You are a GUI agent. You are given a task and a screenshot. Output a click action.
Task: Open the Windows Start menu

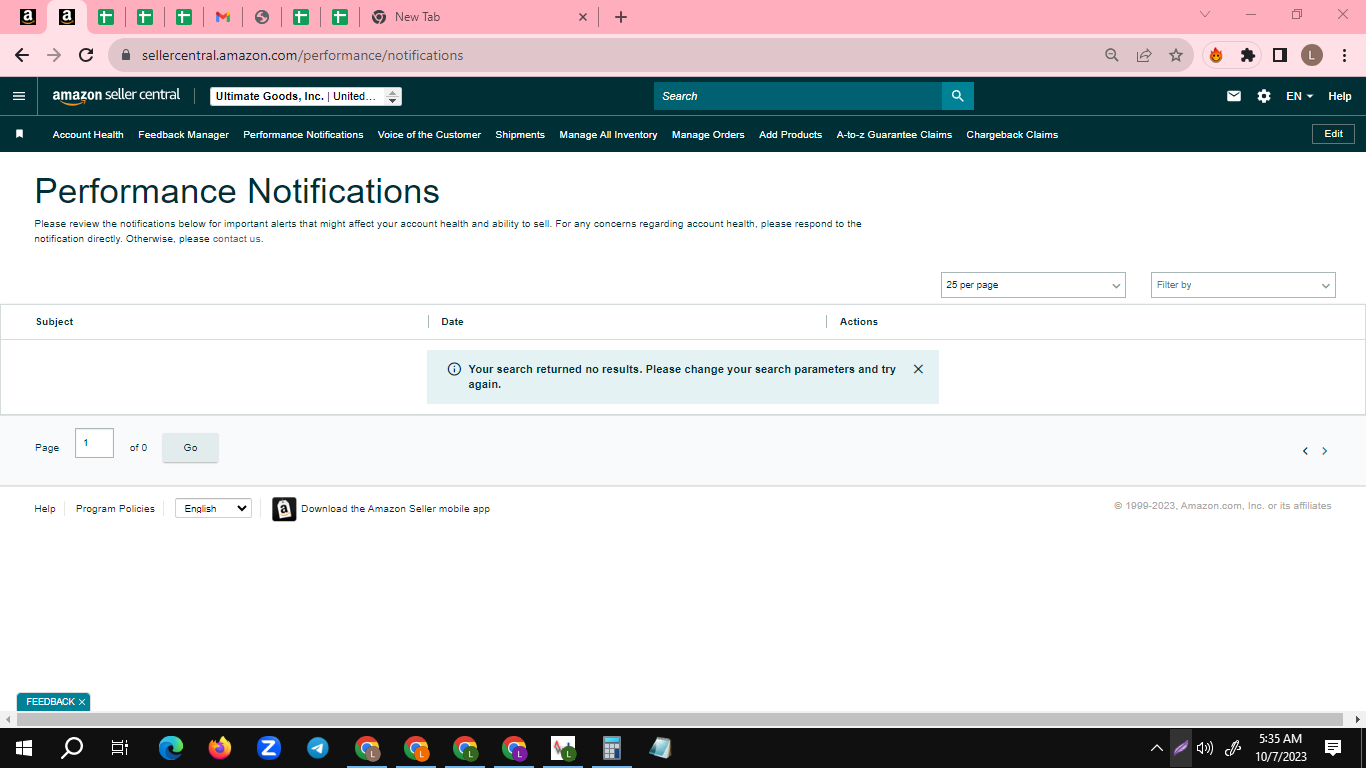(24, 748)
